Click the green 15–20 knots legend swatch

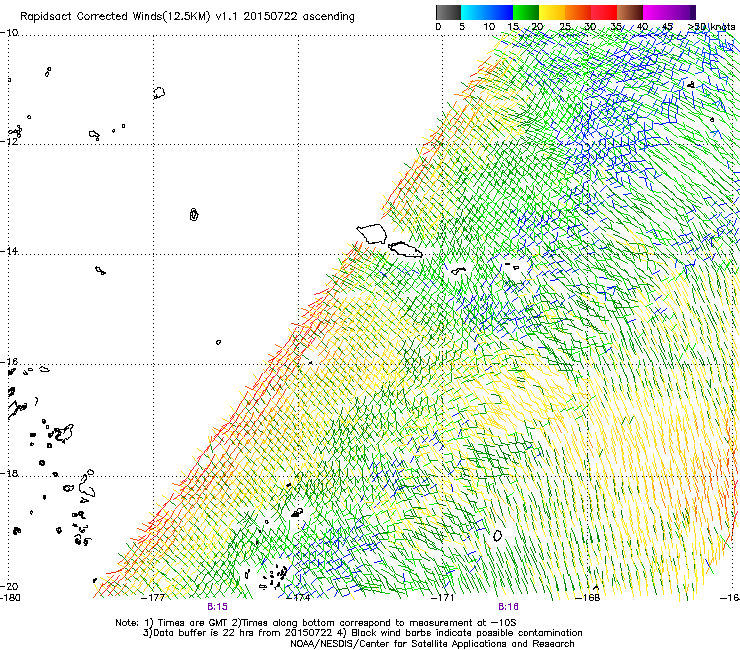(x=526, y=12)
